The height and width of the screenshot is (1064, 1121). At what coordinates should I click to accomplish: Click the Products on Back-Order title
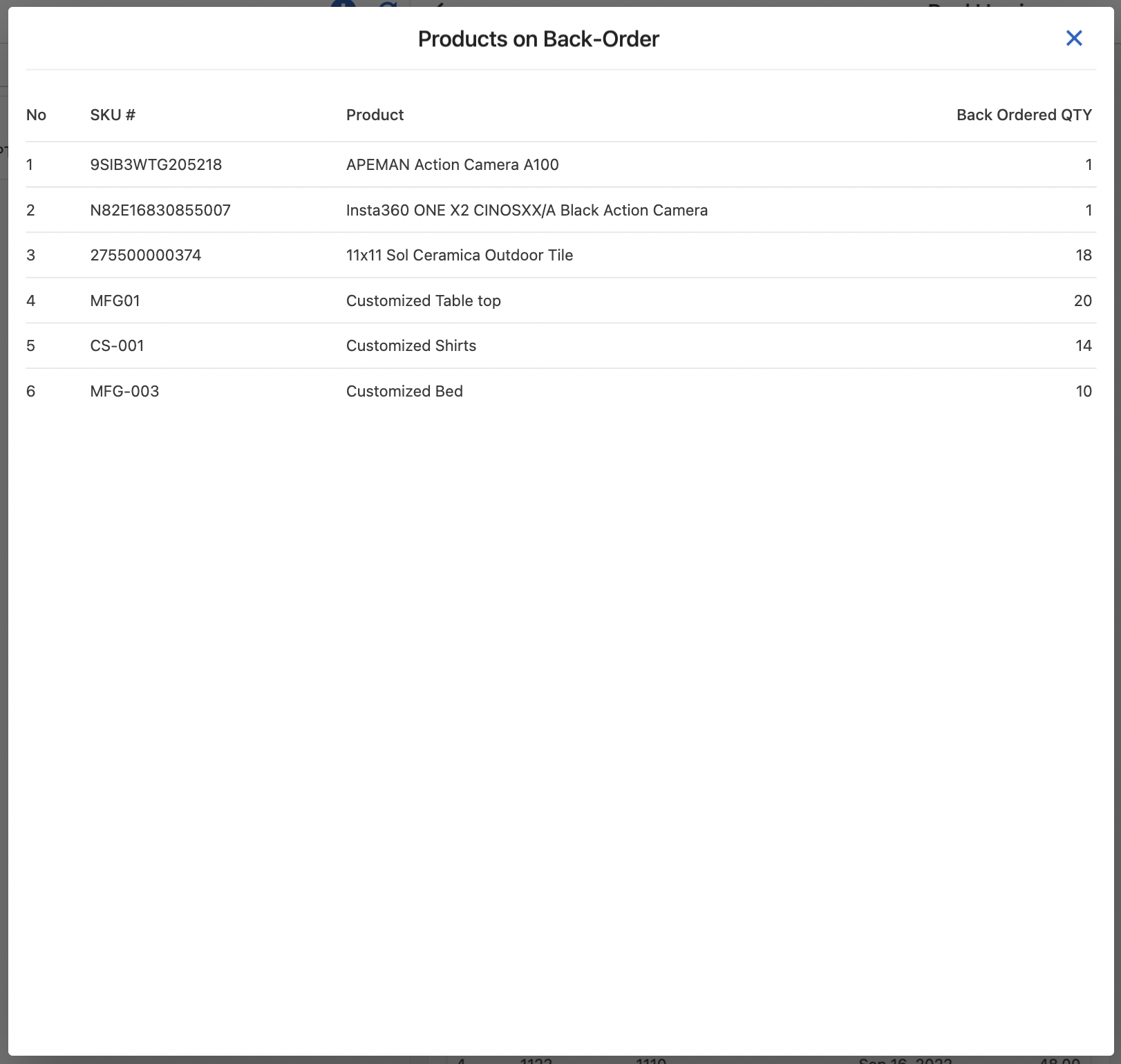538,39
